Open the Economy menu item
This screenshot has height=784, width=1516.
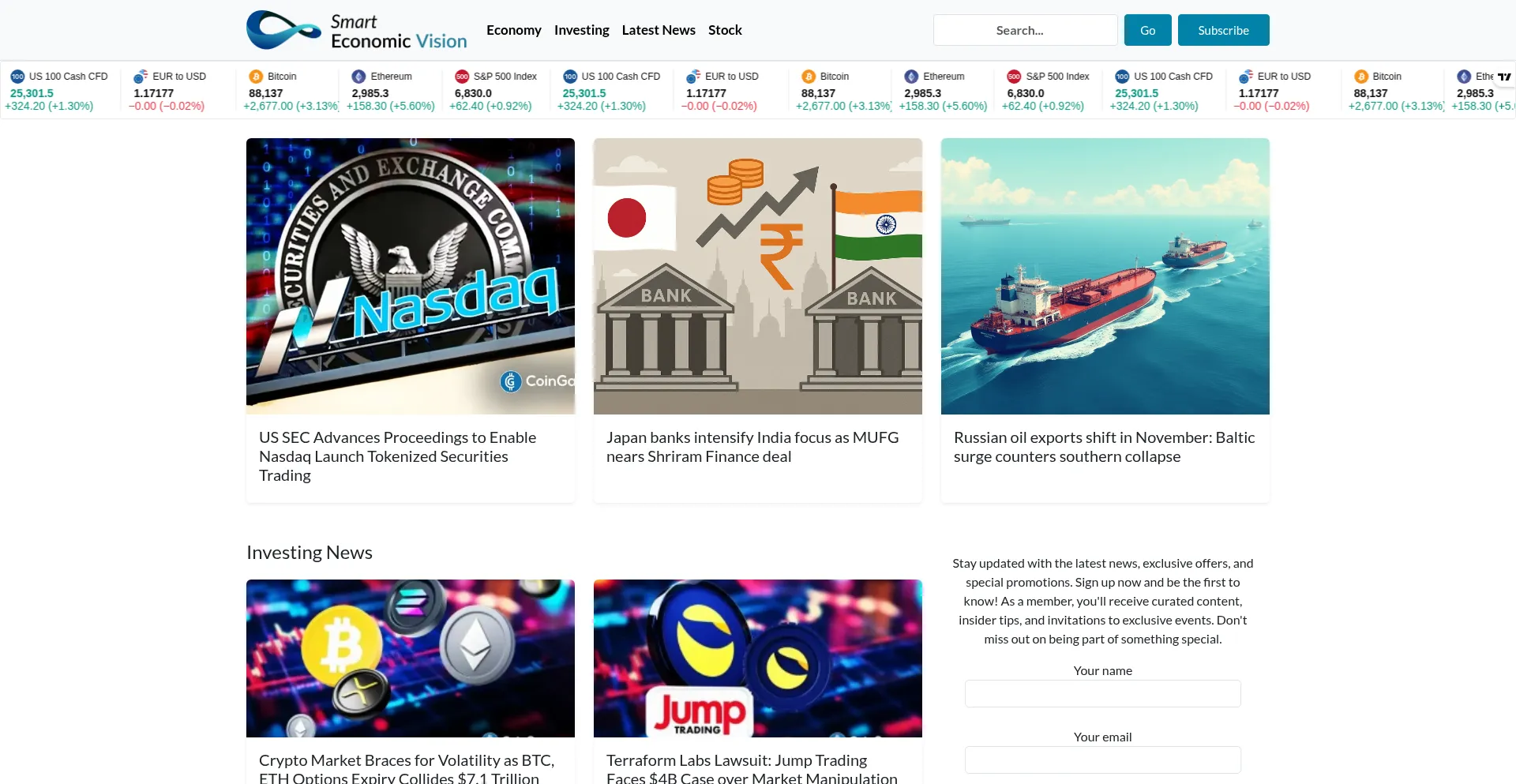click(x=513, y=29)
